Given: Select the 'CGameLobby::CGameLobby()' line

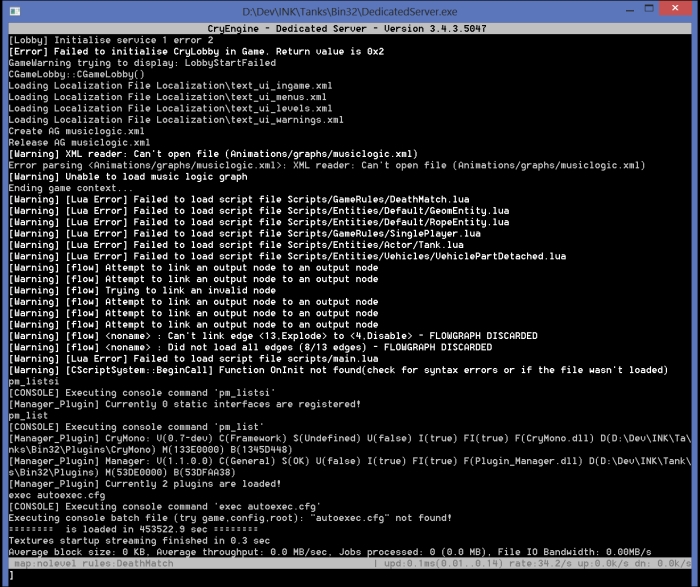Looking at the screenshot, I should [x=76, y=74].
